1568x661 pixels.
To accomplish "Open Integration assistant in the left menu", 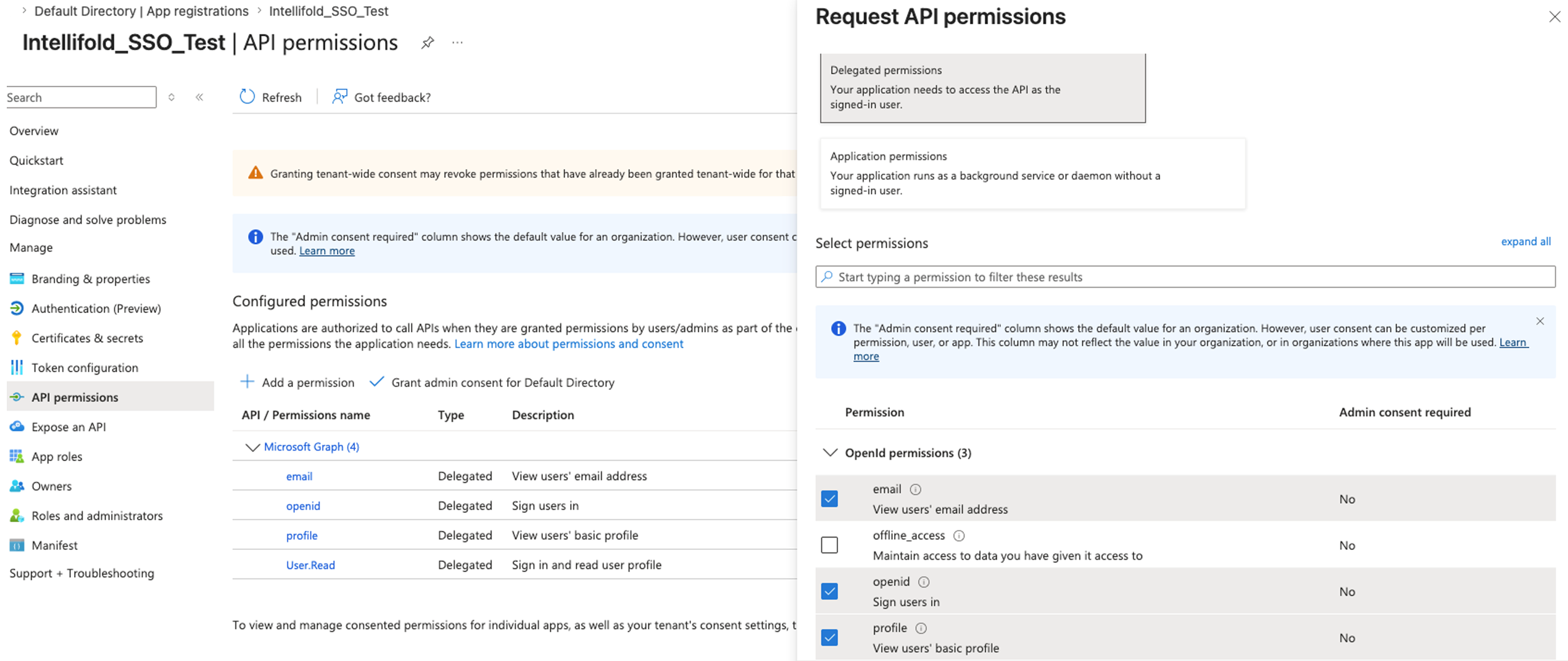I will pos(63,190).
